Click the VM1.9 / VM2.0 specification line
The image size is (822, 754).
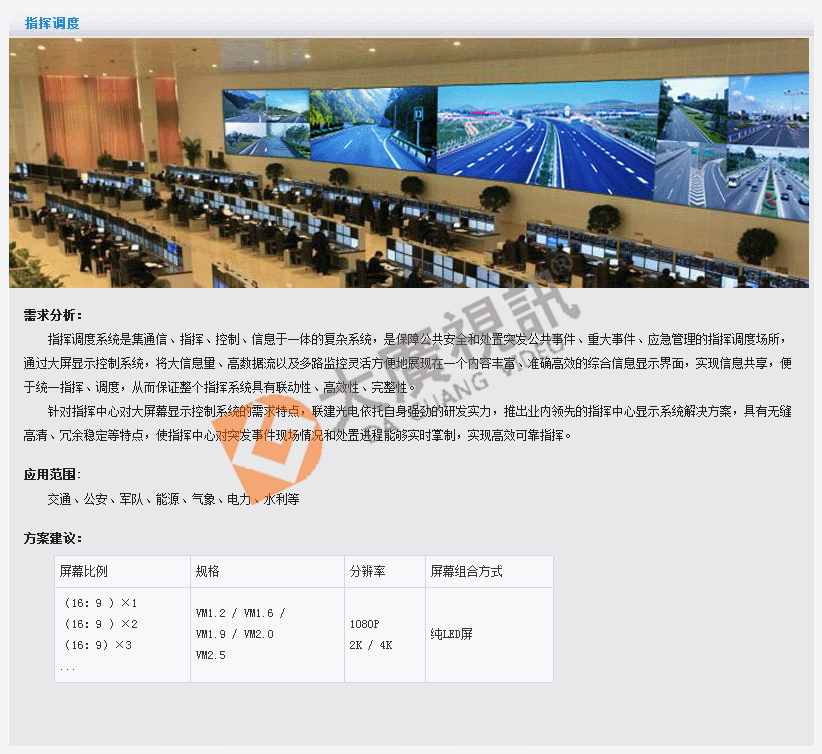234,634
